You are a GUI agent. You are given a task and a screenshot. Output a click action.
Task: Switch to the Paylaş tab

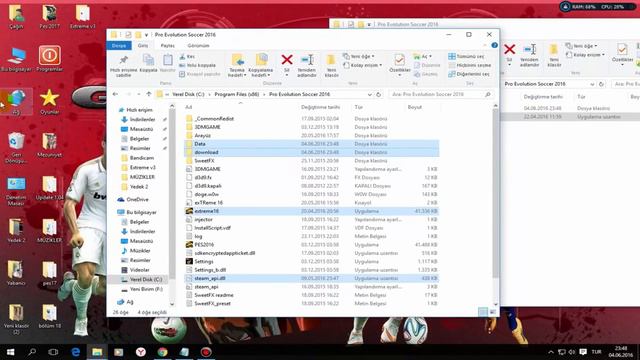pos(167,46)
